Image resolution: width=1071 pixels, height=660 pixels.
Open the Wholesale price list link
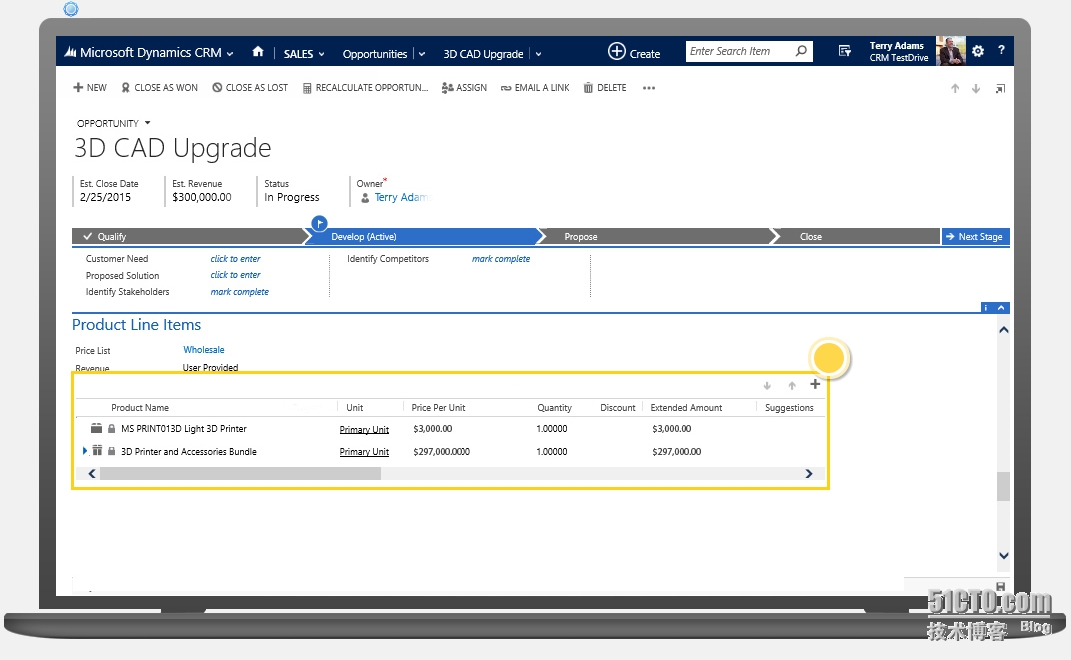pos(204,350)
